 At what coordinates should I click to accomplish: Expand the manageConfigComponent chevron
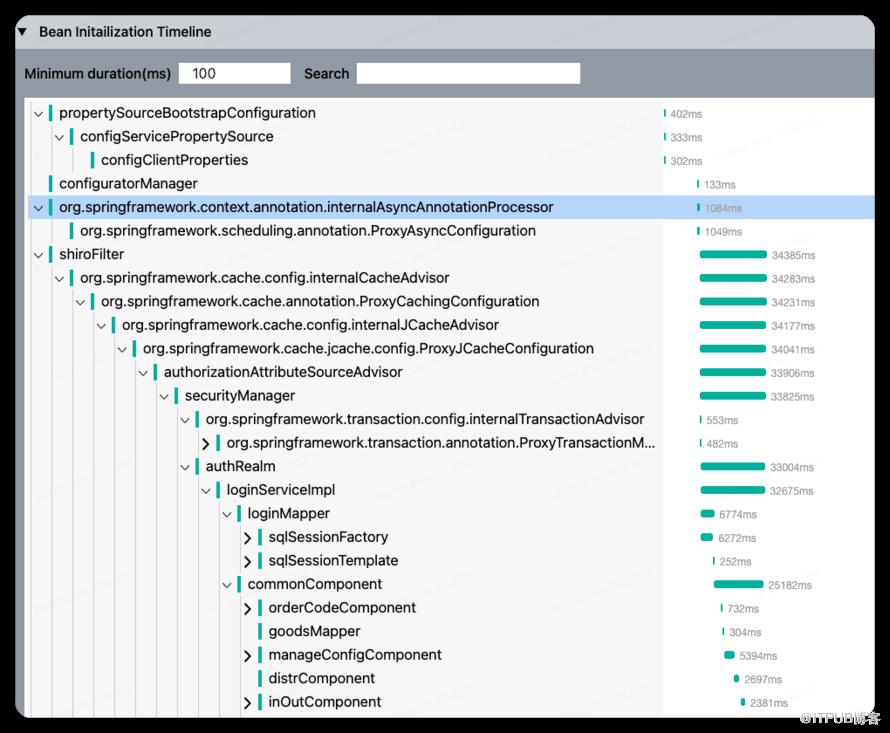coord(247,656)
